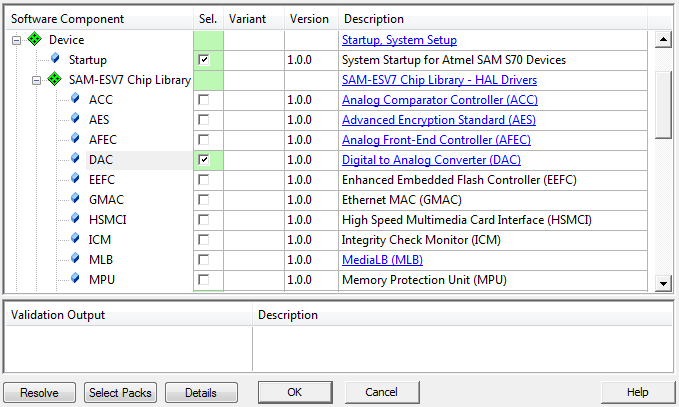Click the blue diamond icon next to ICM

point(76,240)
